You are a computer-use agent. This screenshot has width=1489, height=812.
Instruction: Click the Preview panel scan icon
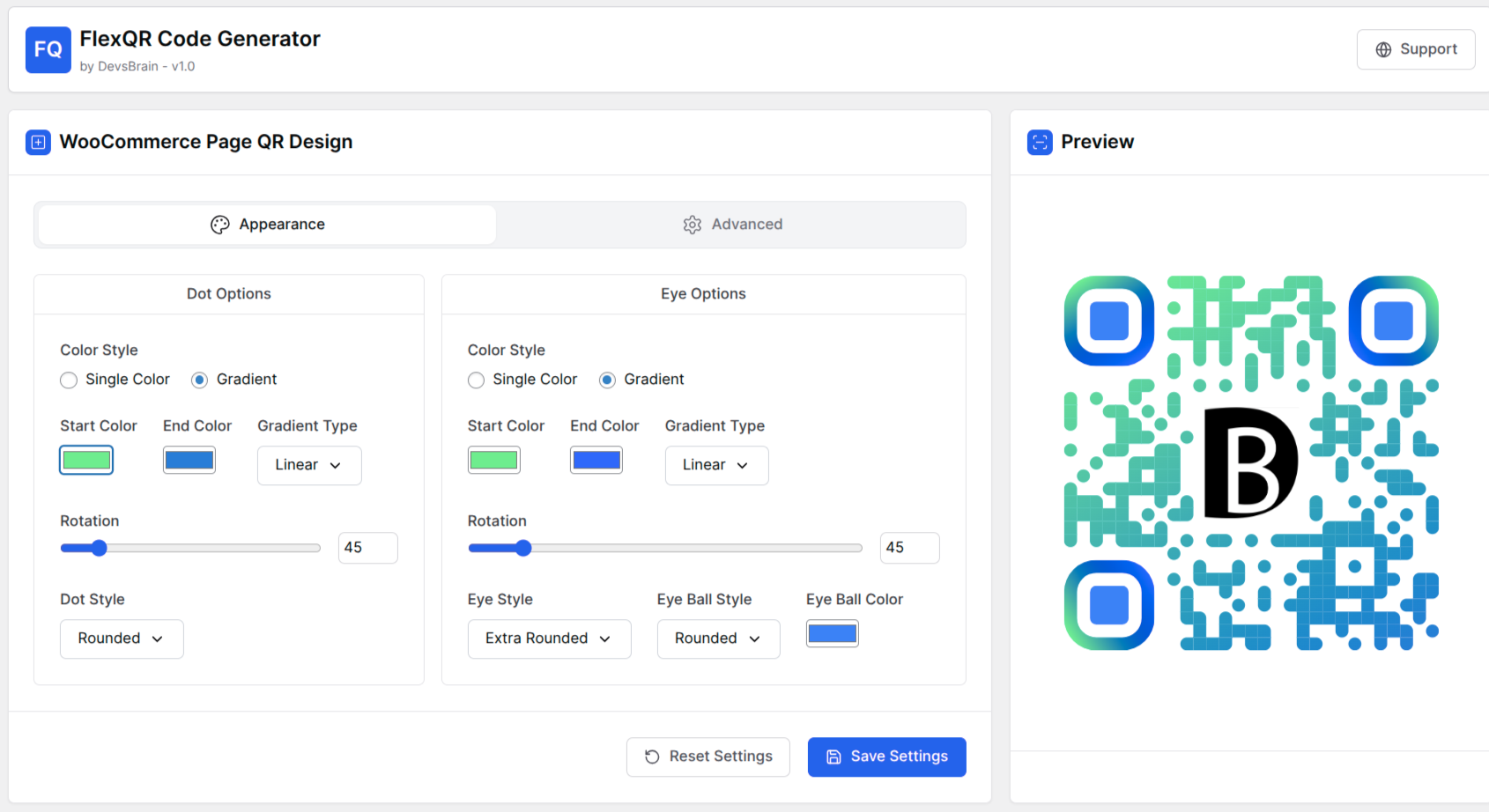point(1040,142)
